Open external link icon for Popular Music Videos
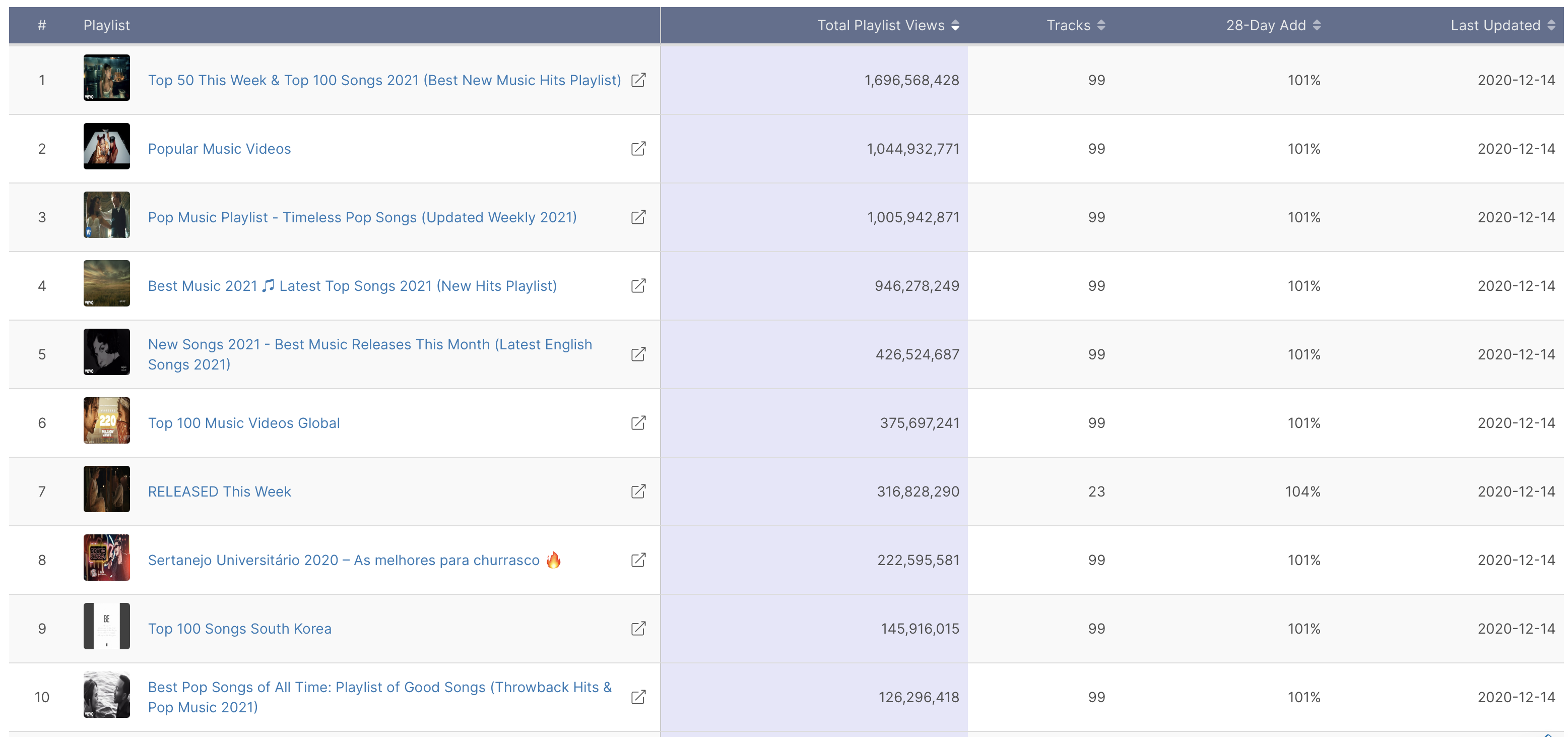 (638, 149)
